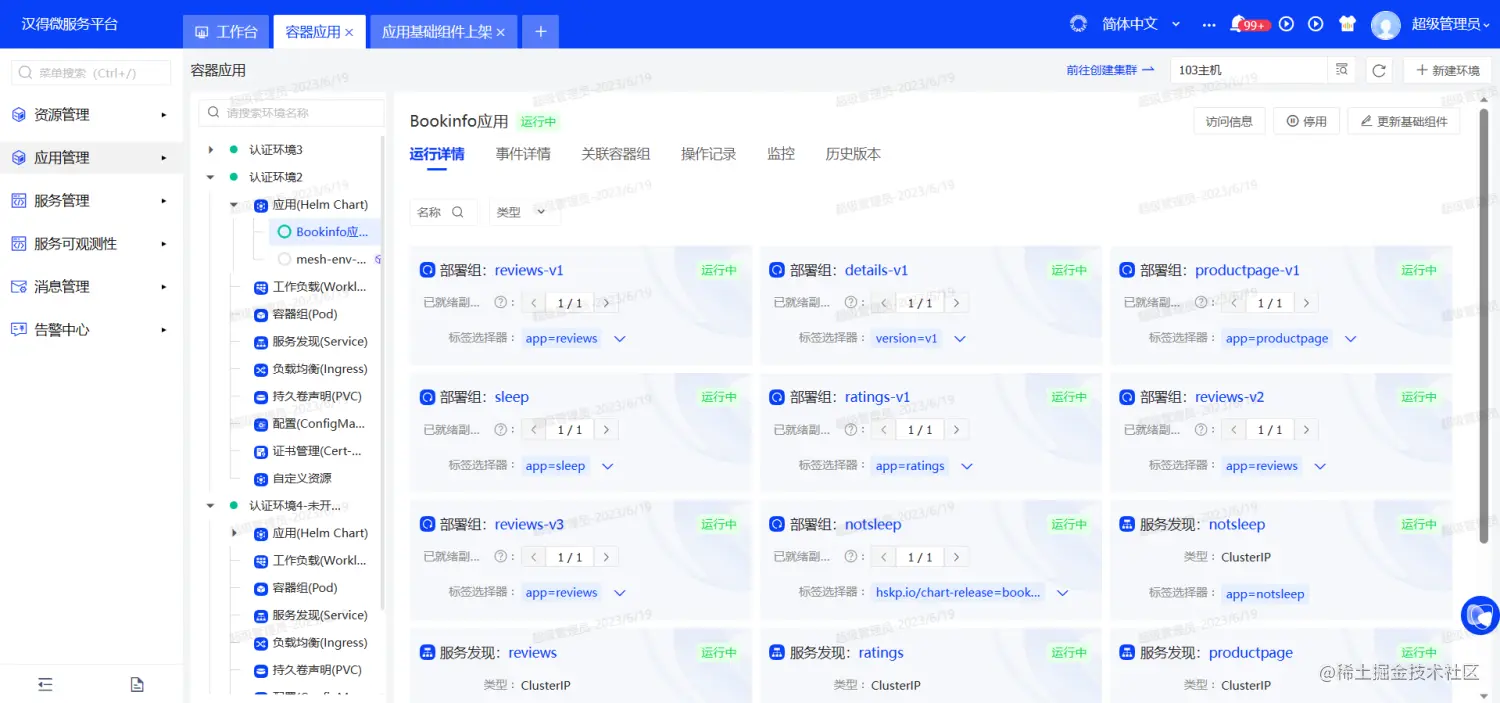This screenshot has width=1500, height=703.
Task: Expand app=sleep label selector chevron
Action: (x=607, y=466)
